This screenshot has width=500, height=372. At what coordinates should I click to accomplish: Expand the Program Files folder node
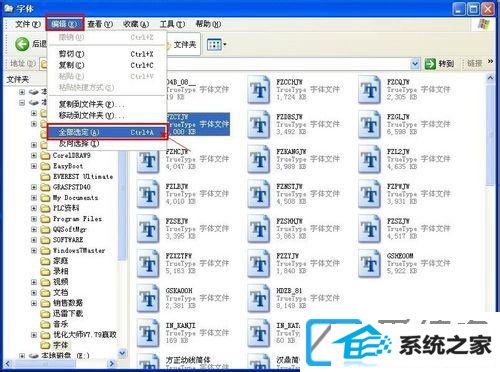[34, 219]
